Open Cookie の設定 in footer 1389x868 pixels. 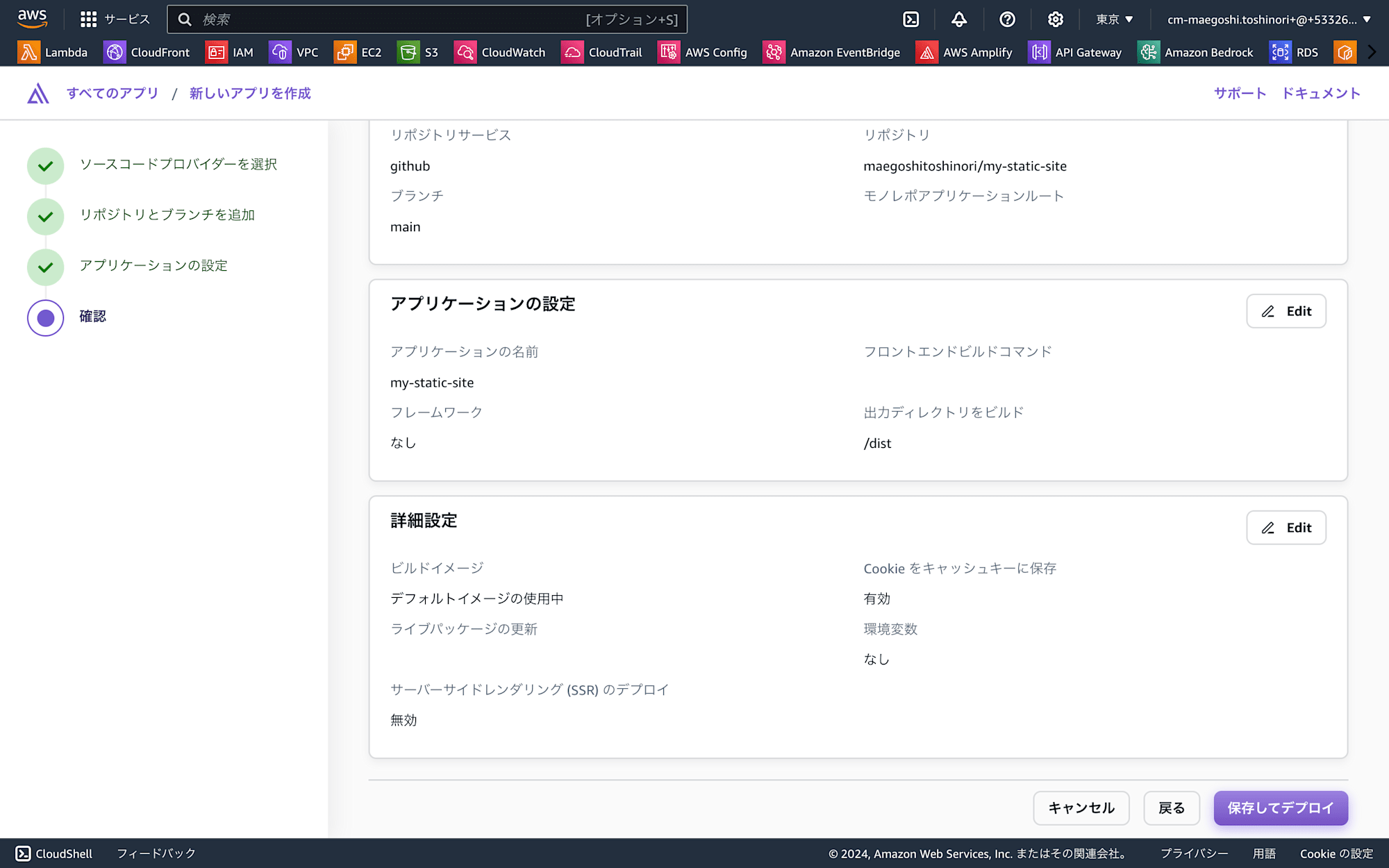click(1336, 853)
